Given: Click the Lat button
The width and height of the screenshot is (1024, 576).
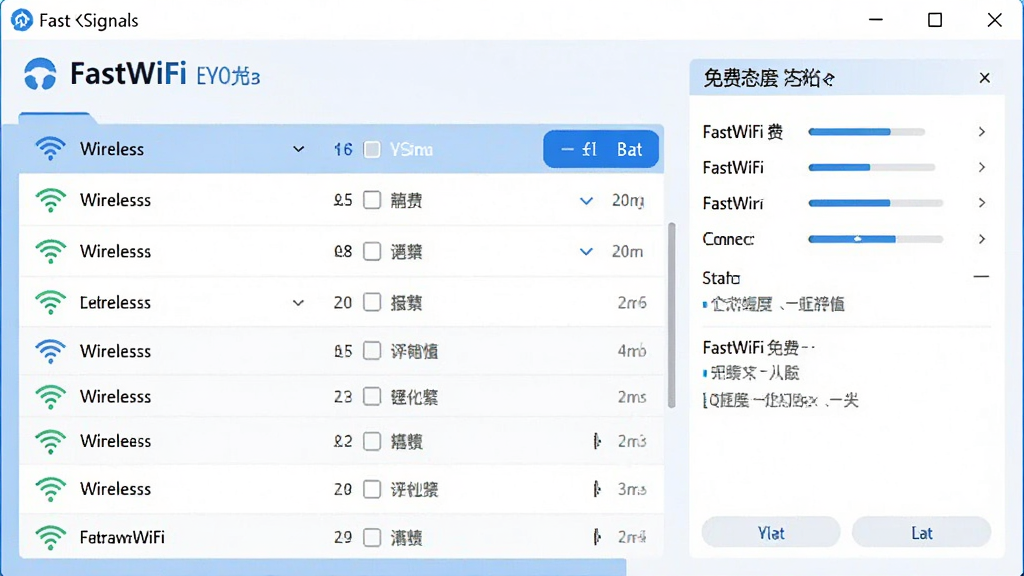Looking at the screenshot, I should pos(921,533).
